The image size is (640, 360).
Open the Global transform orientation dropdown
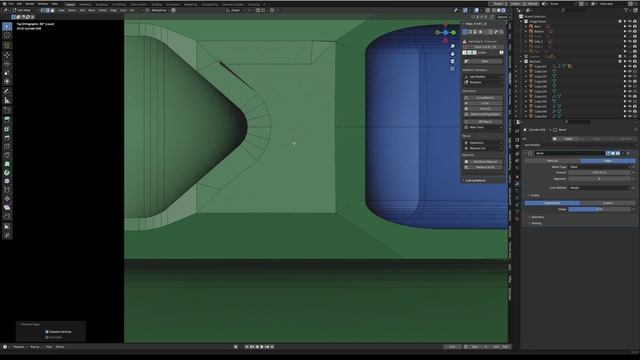(236, 10)
